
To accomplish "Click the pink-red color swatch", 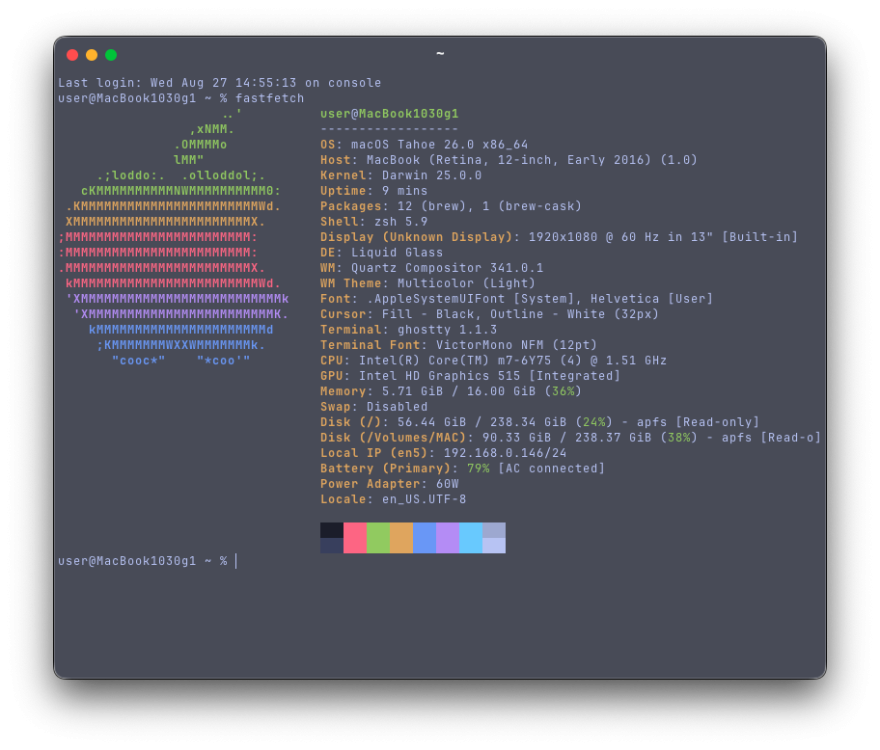I will (x=355, y=538).
